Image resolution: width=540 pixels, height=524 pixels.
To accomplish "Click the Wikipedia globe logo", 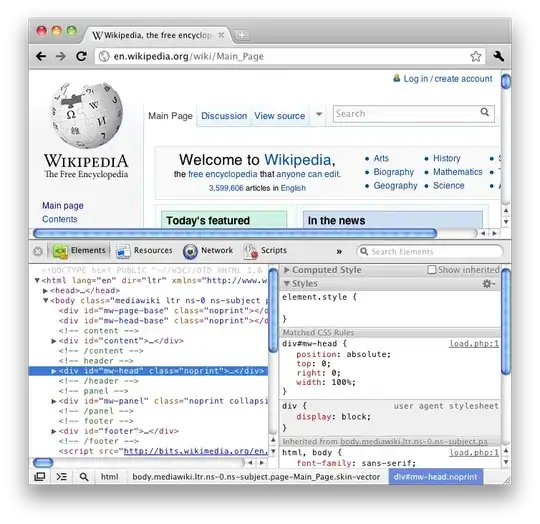I will [x=86, y=115].
